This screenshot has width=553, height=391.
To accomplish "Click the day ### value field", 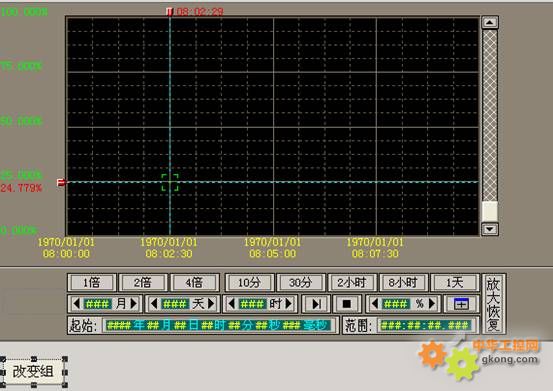I will [x=175, y=304].
